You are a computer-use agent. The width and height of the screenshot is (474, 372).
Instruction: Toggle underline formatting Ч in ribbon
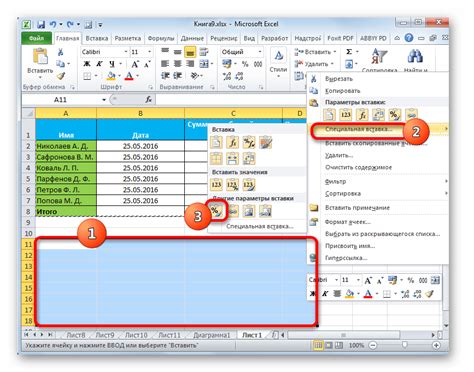[x=112, y=64]
